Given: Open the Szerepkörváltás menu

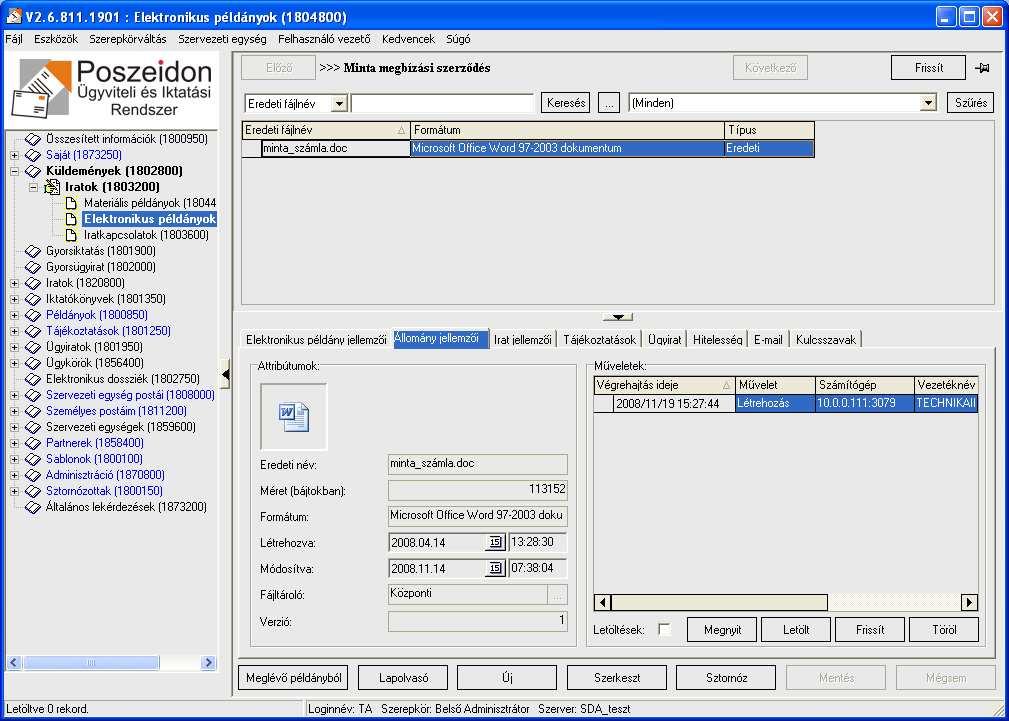Looking at the screenshot, I should click(x=128, y=39).
